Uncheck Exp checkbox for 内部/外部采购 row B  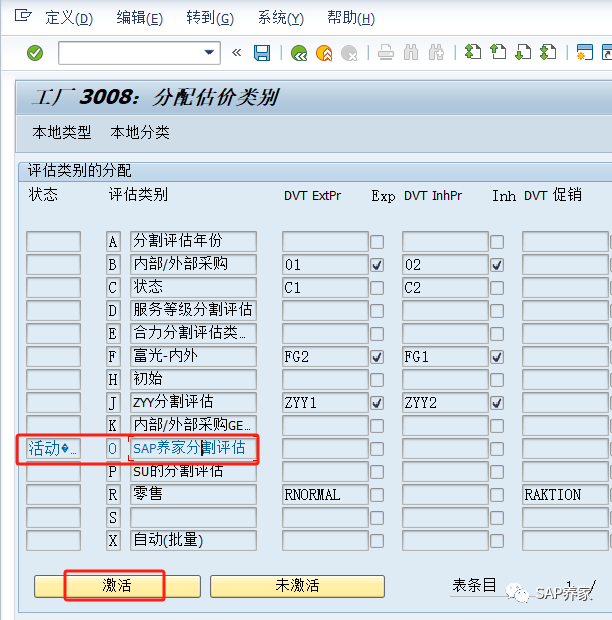point(377,265)
